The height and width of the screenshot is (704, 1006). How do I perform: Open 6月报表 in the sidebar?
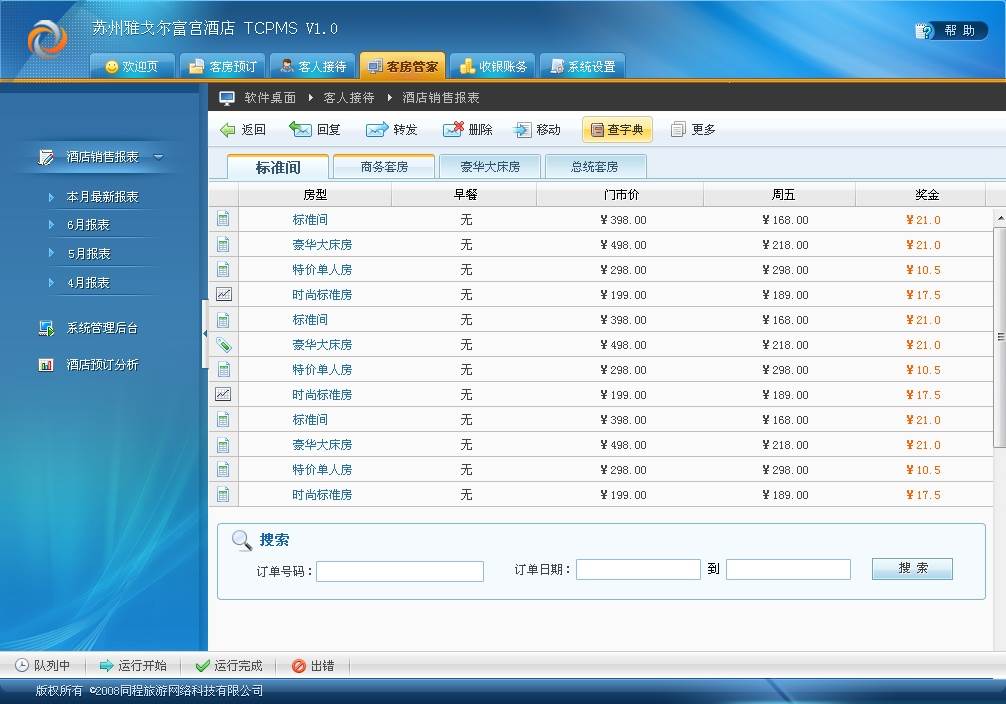pos(89,225)
